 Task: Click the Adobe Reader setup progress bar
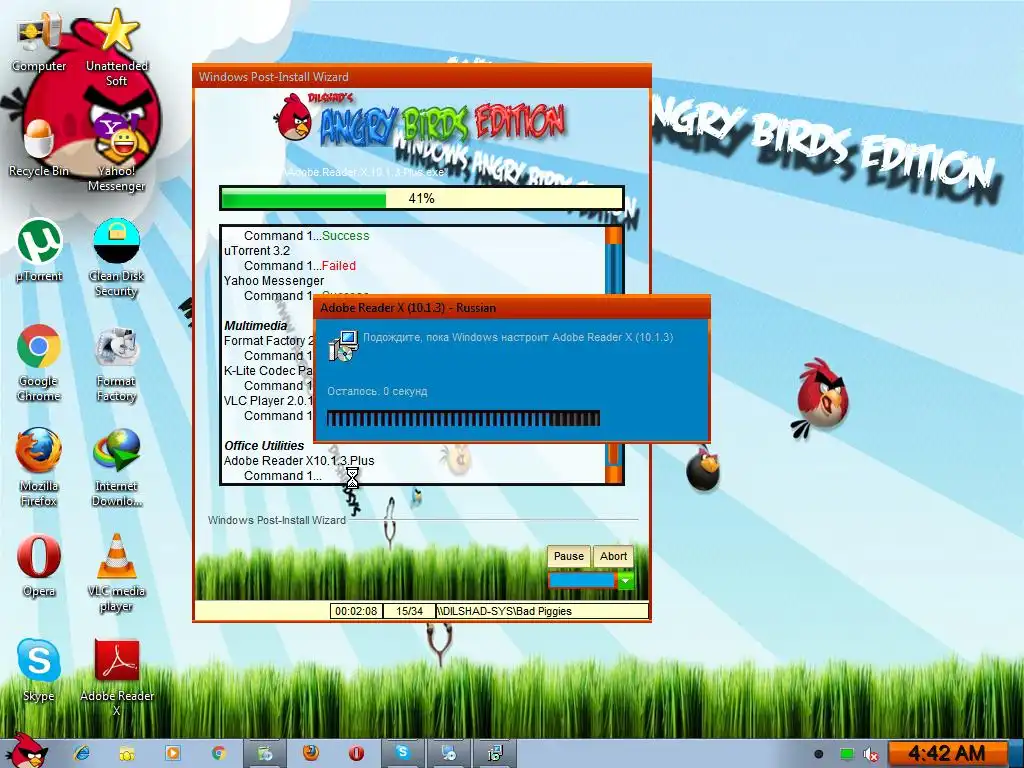[x=463, y=418]
